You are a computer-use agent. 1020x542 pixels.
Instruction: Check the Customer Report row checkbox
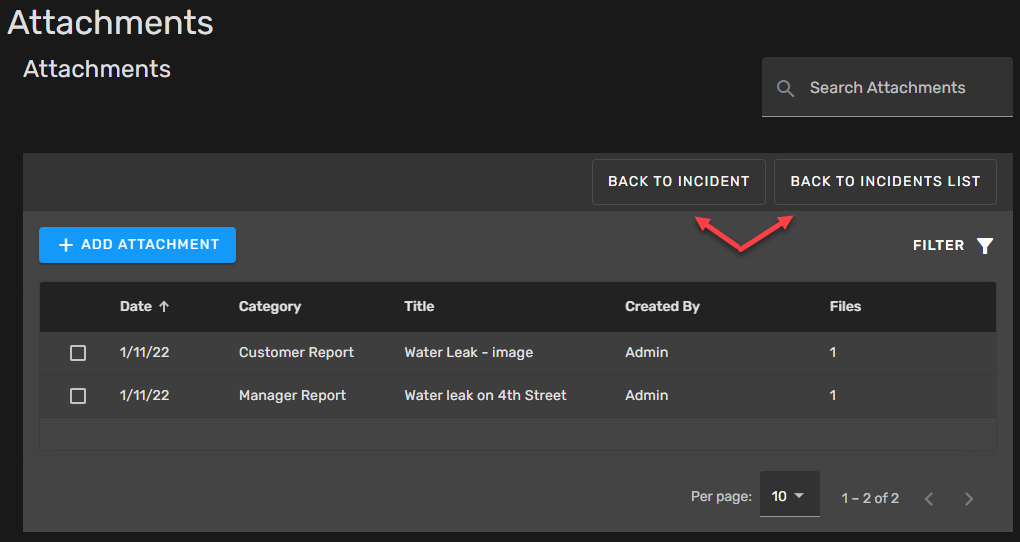(78, 353)
